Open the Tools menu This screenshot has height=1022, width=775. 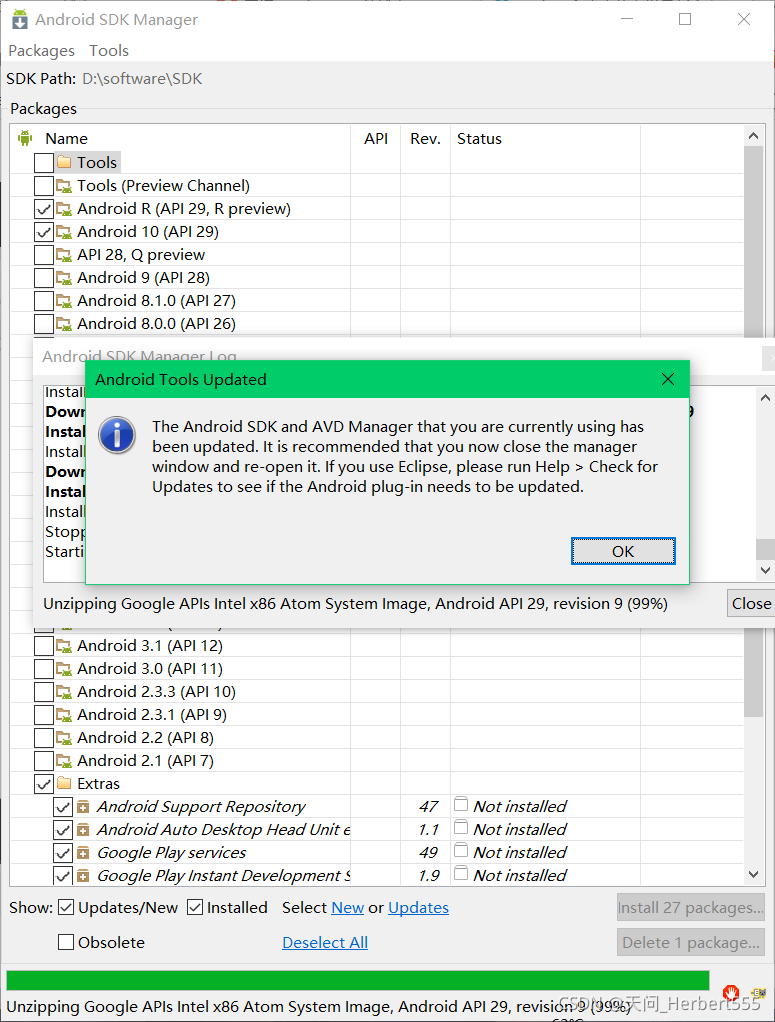109,51
